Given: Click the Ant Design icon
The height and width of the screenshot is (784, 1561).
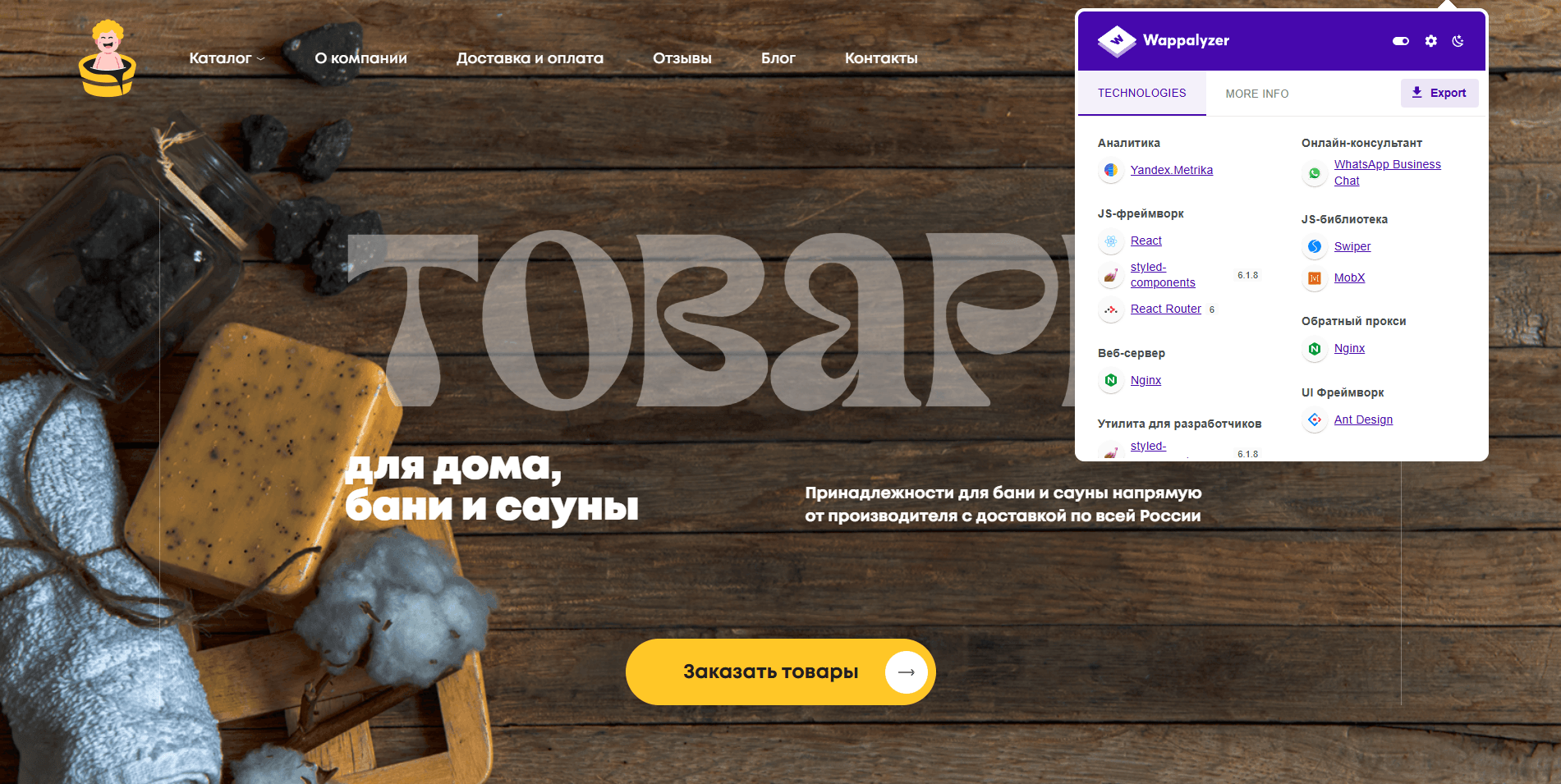Looking at the screenshot, I should [1315, 420].
